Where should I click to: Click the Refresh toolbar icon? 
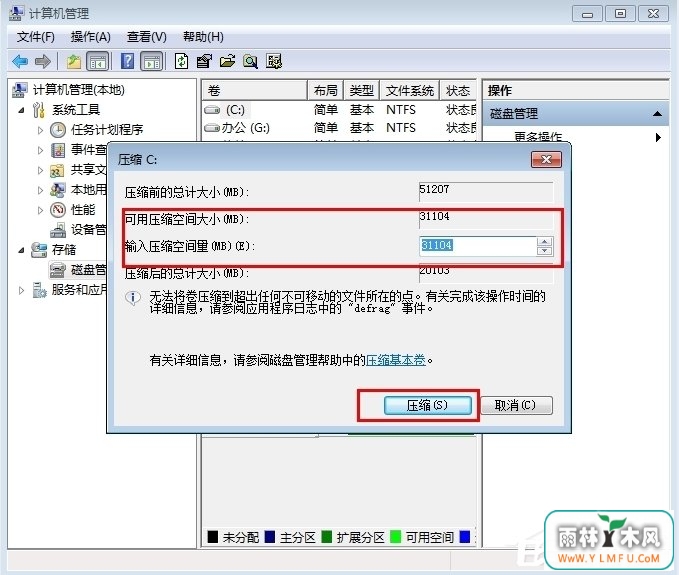coord(181,61)
